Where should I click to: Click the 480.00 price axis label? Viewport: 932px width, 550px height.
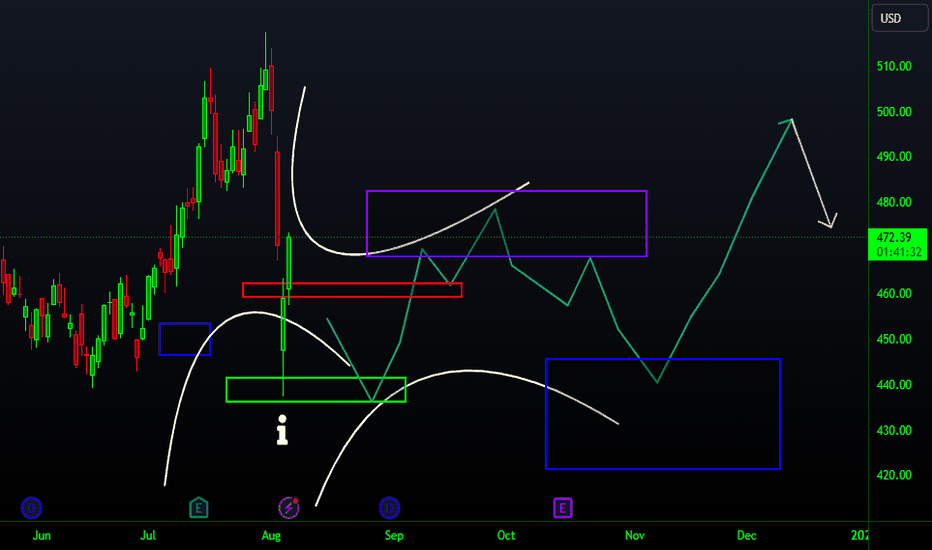[x=894, y=202]
